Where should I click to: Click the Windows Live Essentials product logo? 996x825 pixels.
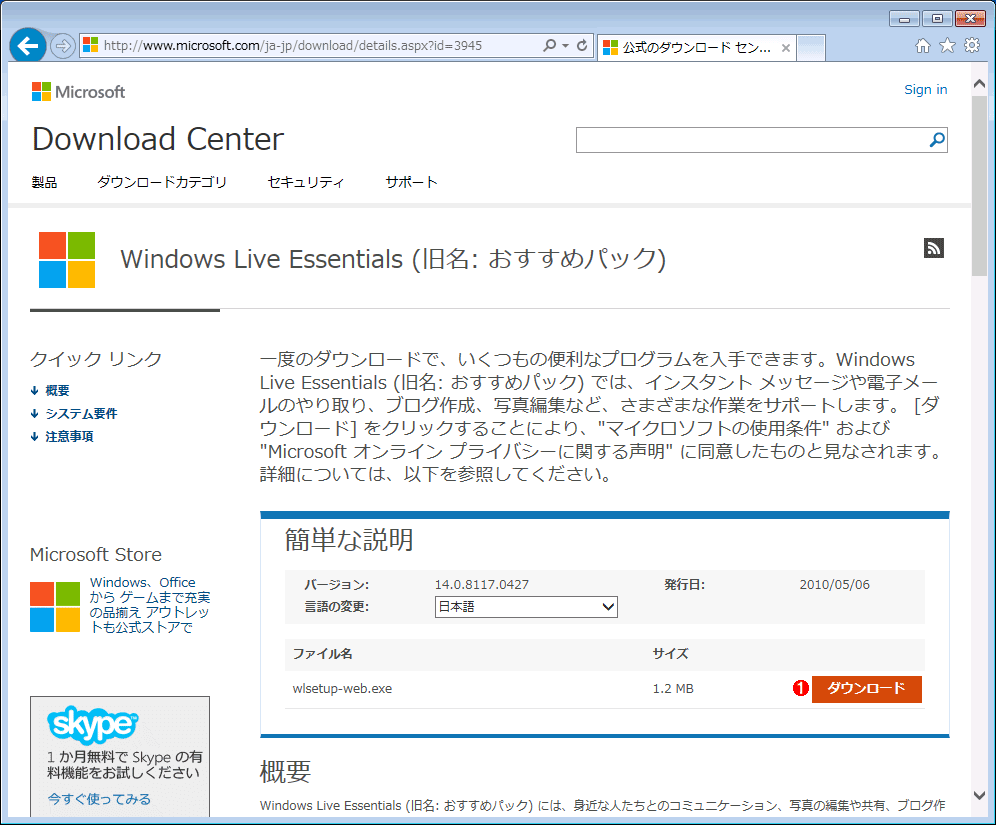[x=67, y=260]
